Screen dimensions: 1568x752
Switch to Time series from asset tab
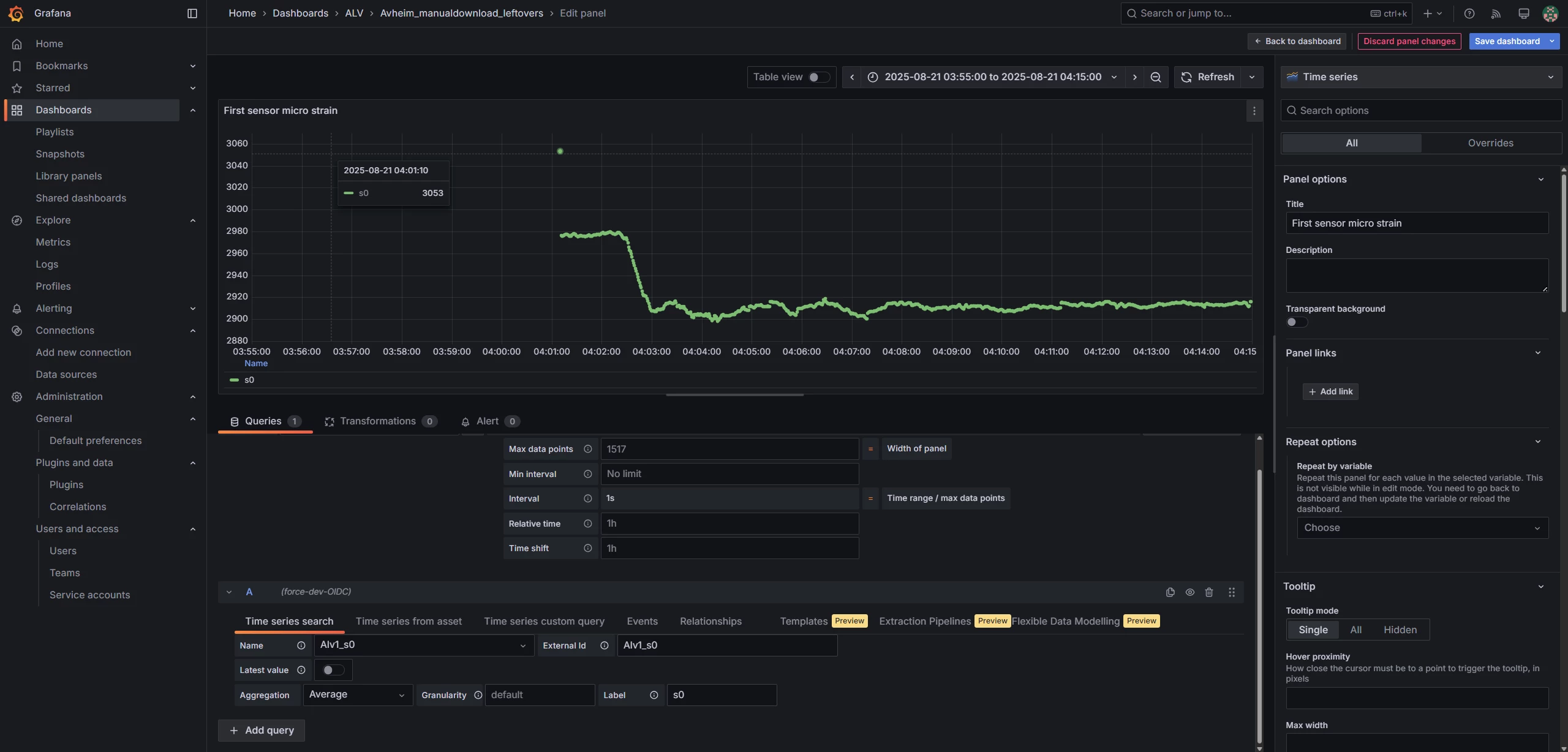point(409,621)
